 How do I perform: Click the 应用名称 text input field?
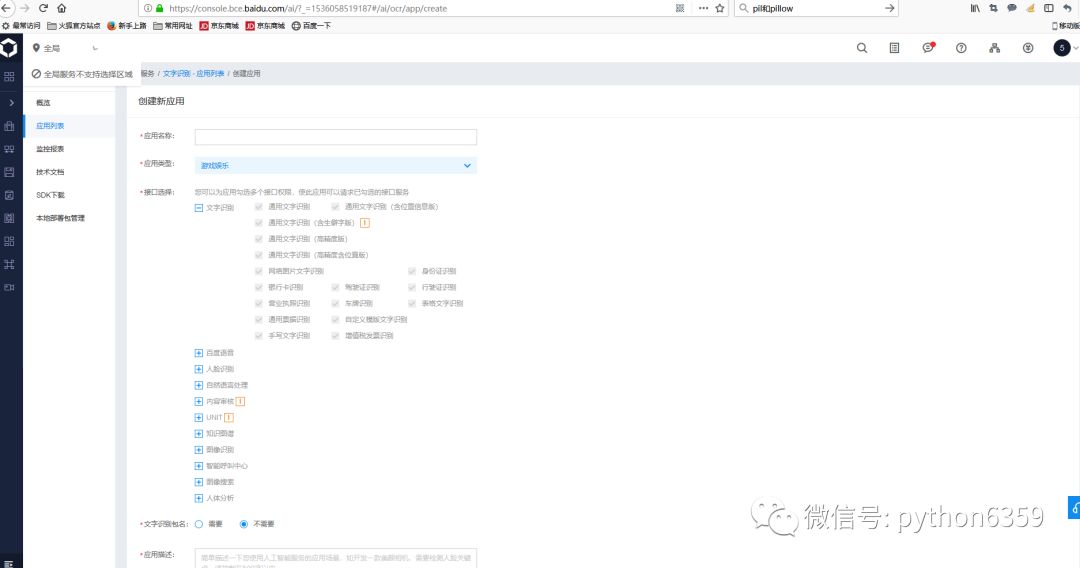(x=335, y=137)
